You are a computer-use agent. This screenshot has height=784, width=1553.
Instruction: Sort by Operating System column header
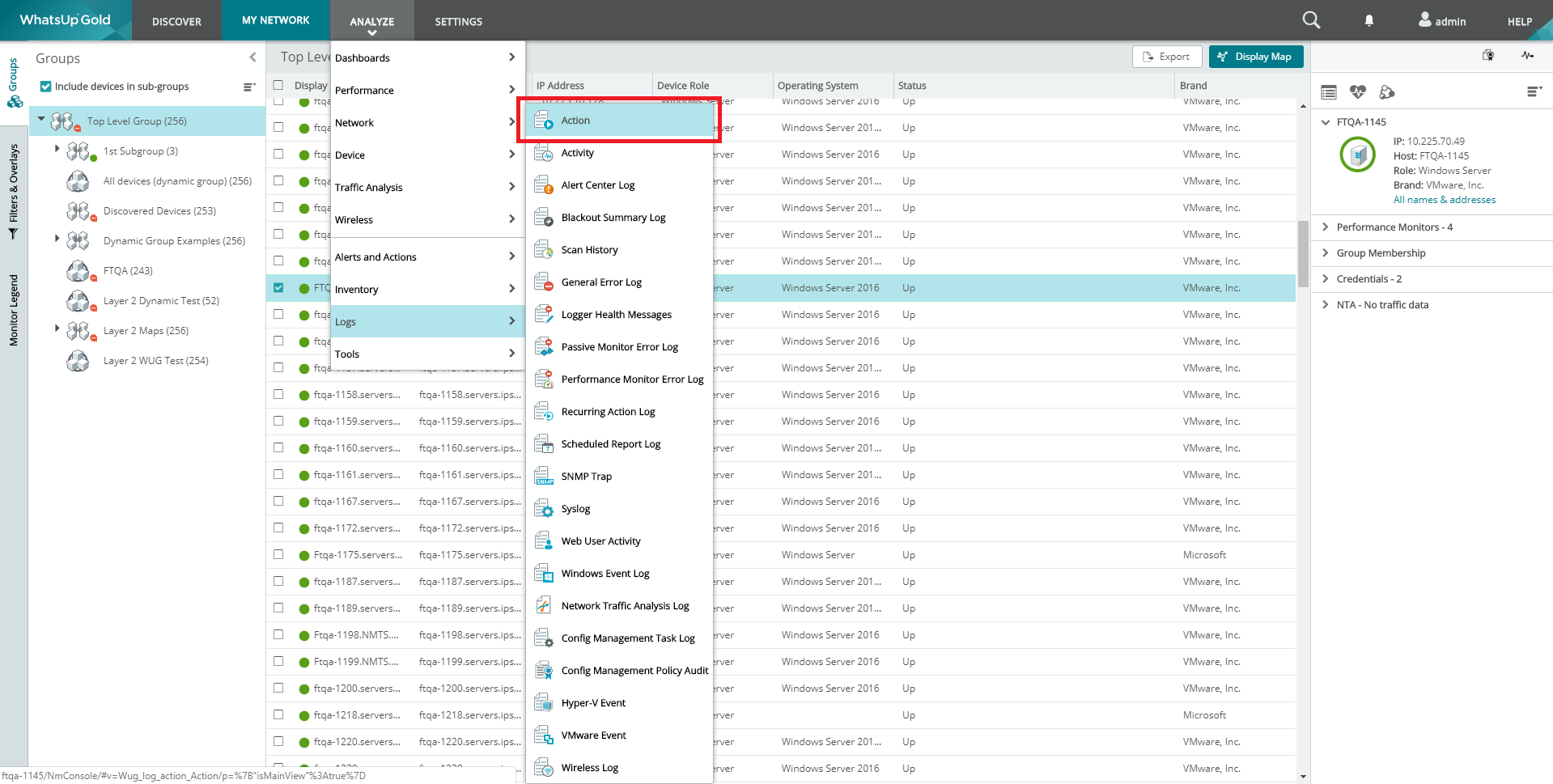817,86
